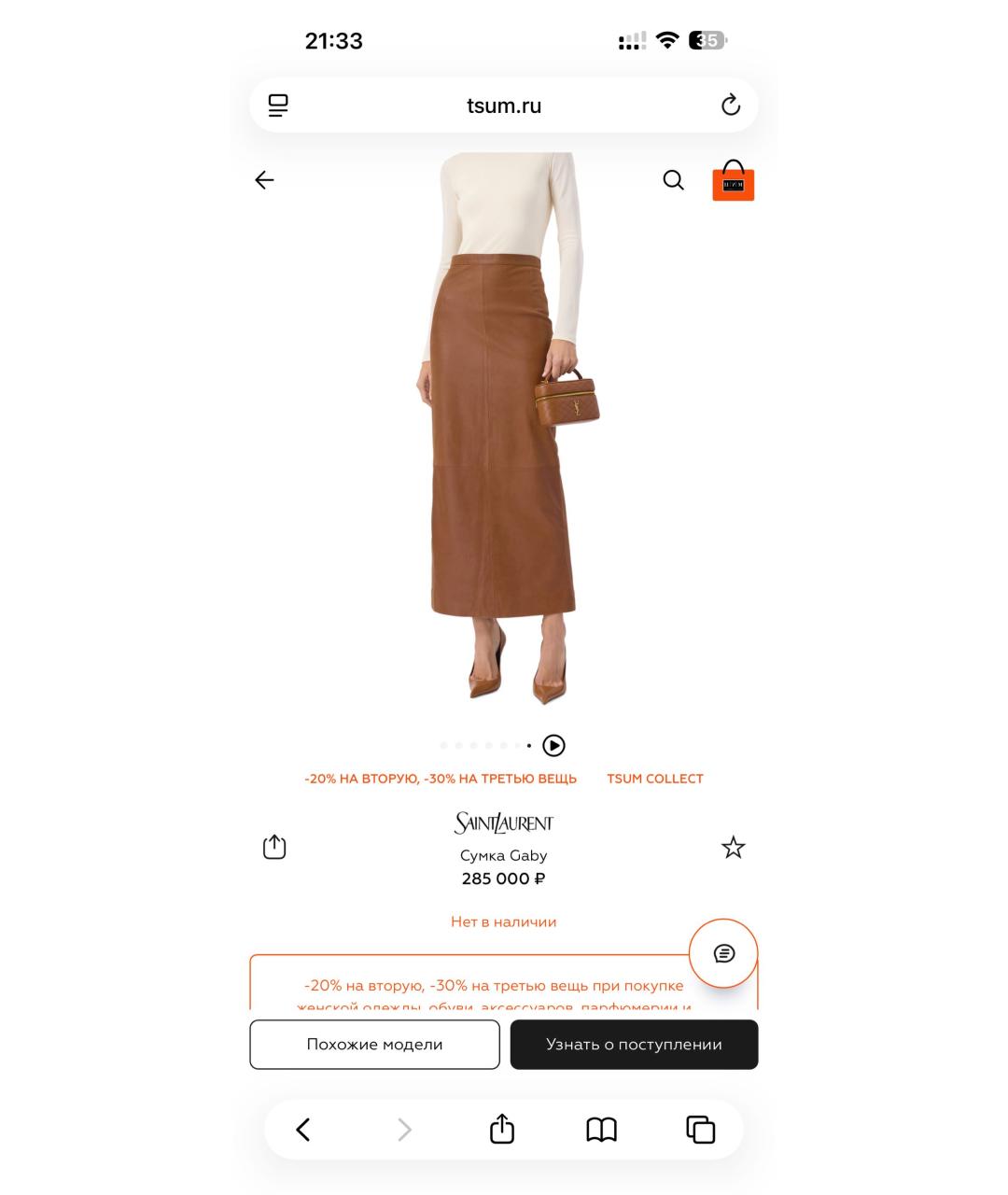This screenshot has height=1195, width=1008.
Task: Open -20% на вторую promo link
Action: click(441, 779)
